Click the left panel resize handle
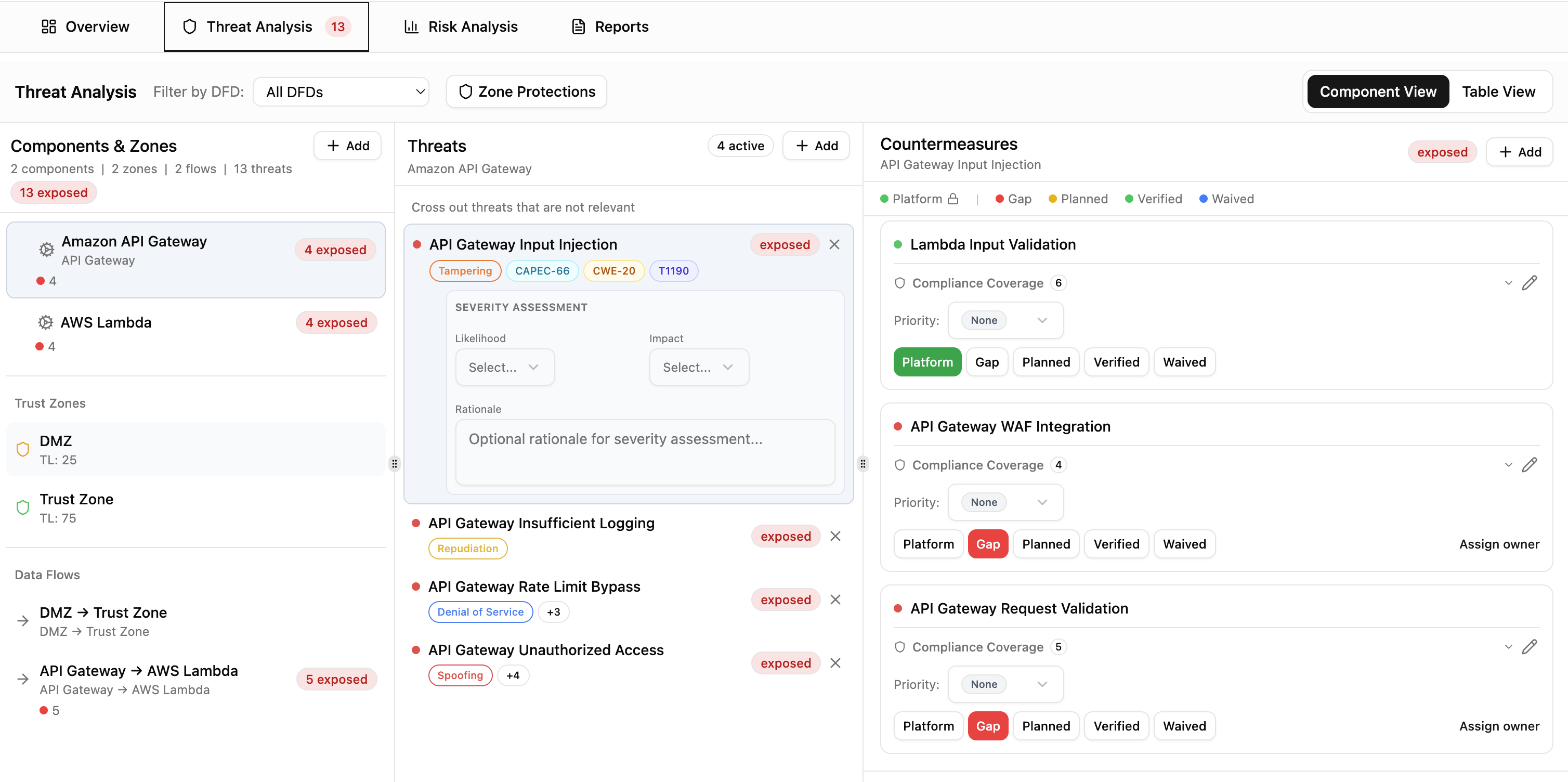Viewport: 1568px width, 782px height. click(395, 464)
